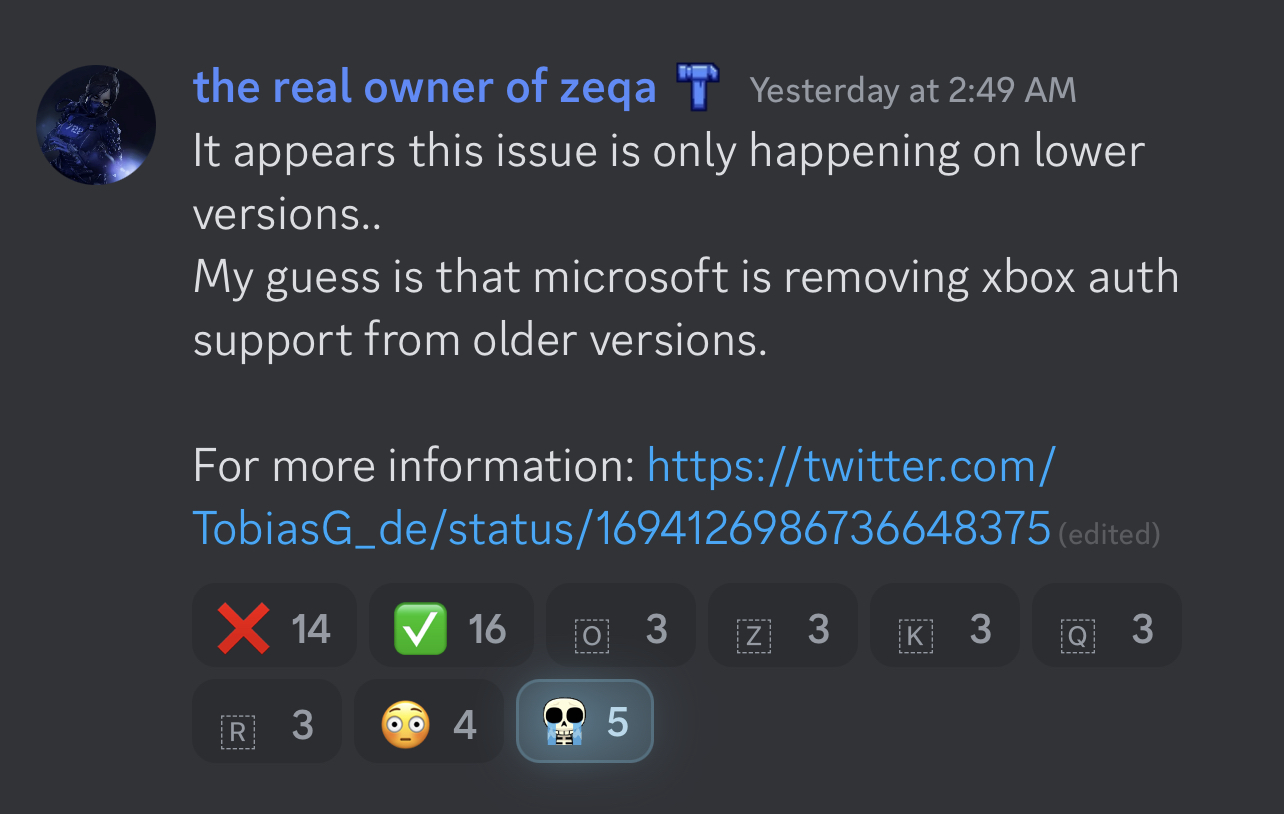Image resolution: width=1284 pixels, height=814 pixels.
Task: React with the letter K emoji
Action: point(944,627)
